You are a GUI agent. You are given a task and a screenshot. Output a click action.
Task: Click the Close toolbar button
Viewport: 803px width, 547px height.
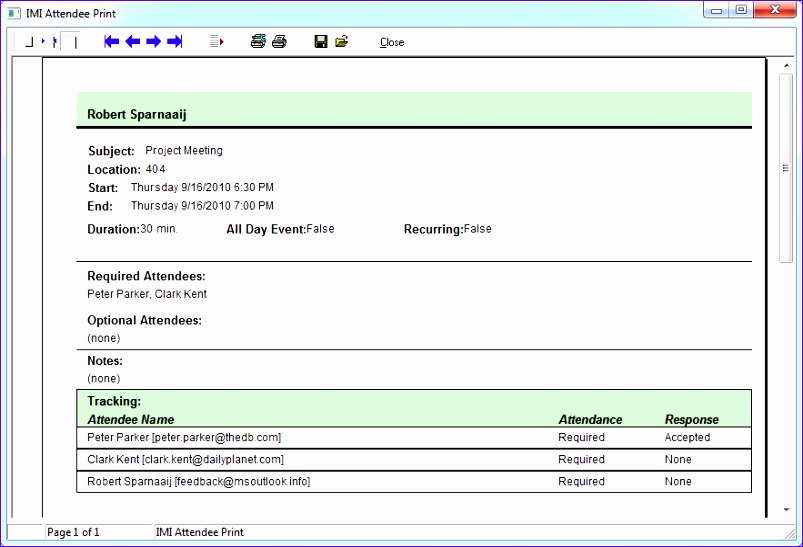coord(392,42)
